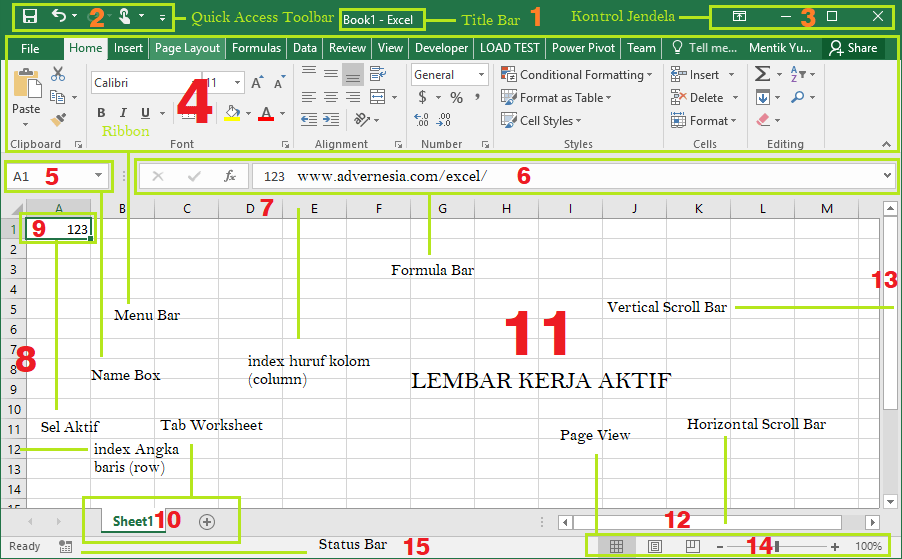Viewport: 902px width, 559px height.
Task: Add a new sheet with the plus icon
Action: point(207,522)
